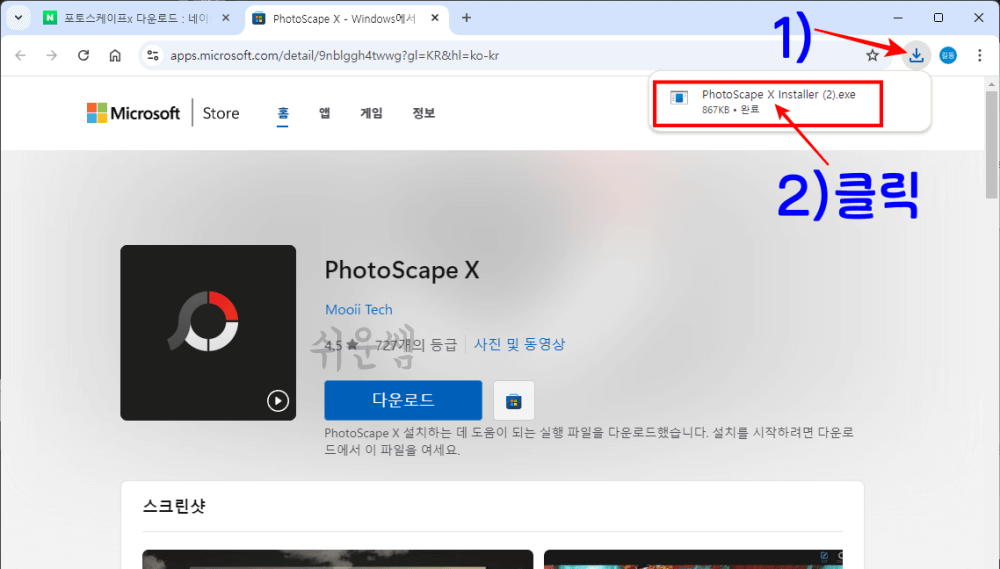Open a new browser tab
1000x569 pixels.
[466, 18]
